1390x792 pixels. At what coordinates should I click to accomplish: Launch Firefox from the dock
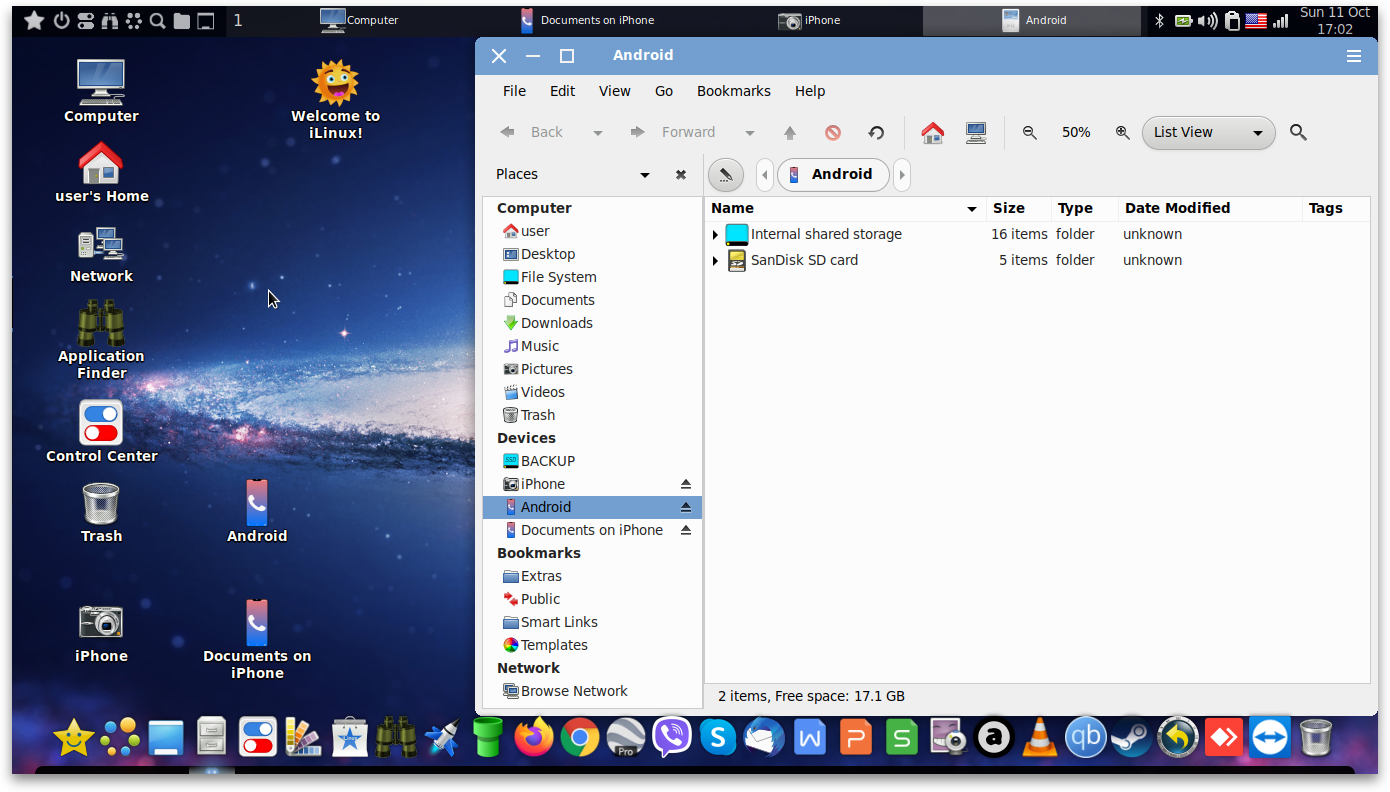(x=534, y=738)
